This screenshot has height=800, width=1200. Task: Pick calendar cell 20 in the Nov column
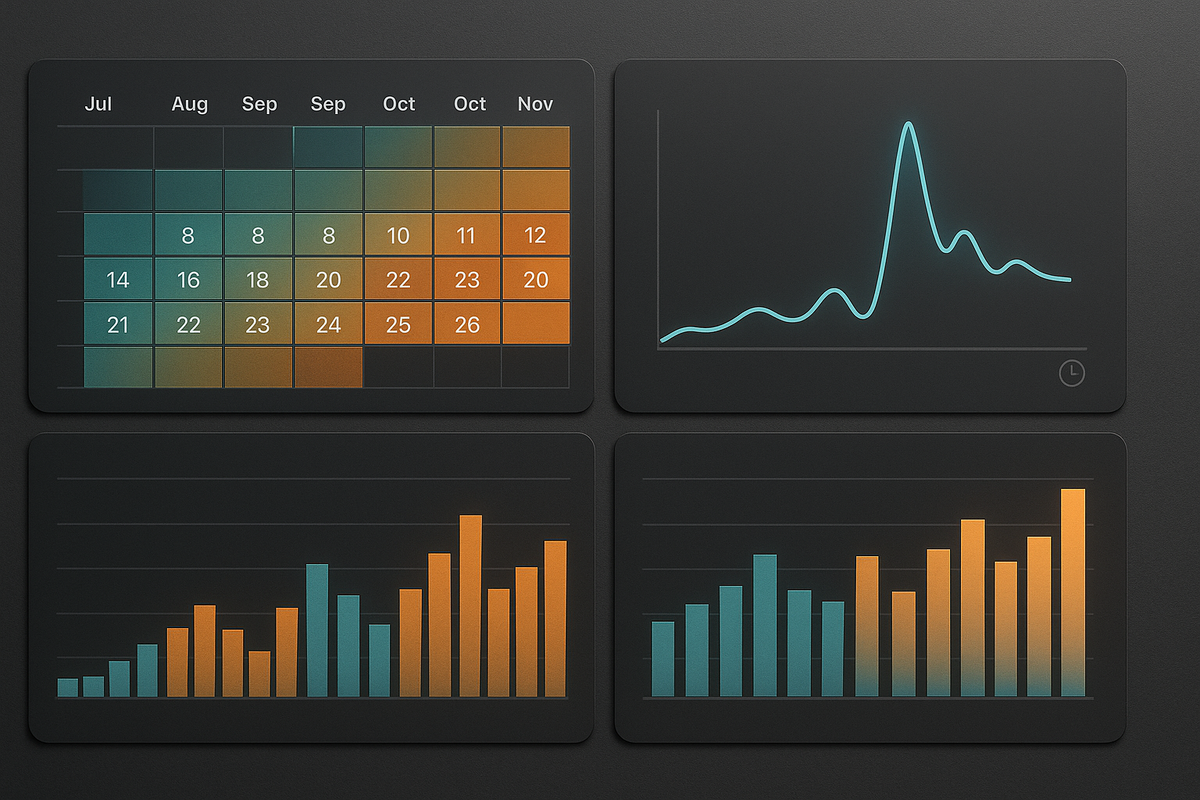coord(536,280)
